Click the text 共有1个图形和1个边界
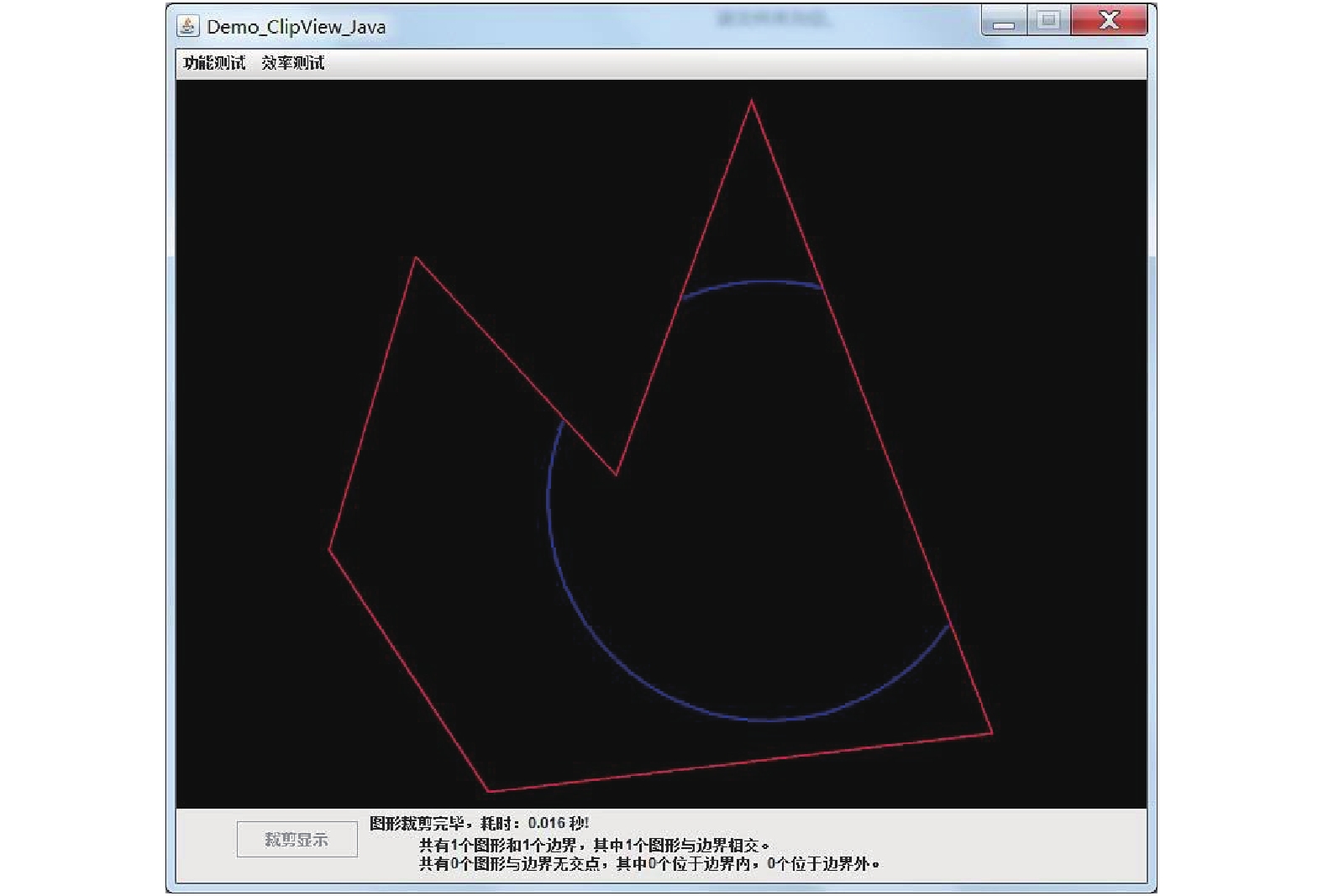Screen dimensions: 1323x896 497,845
